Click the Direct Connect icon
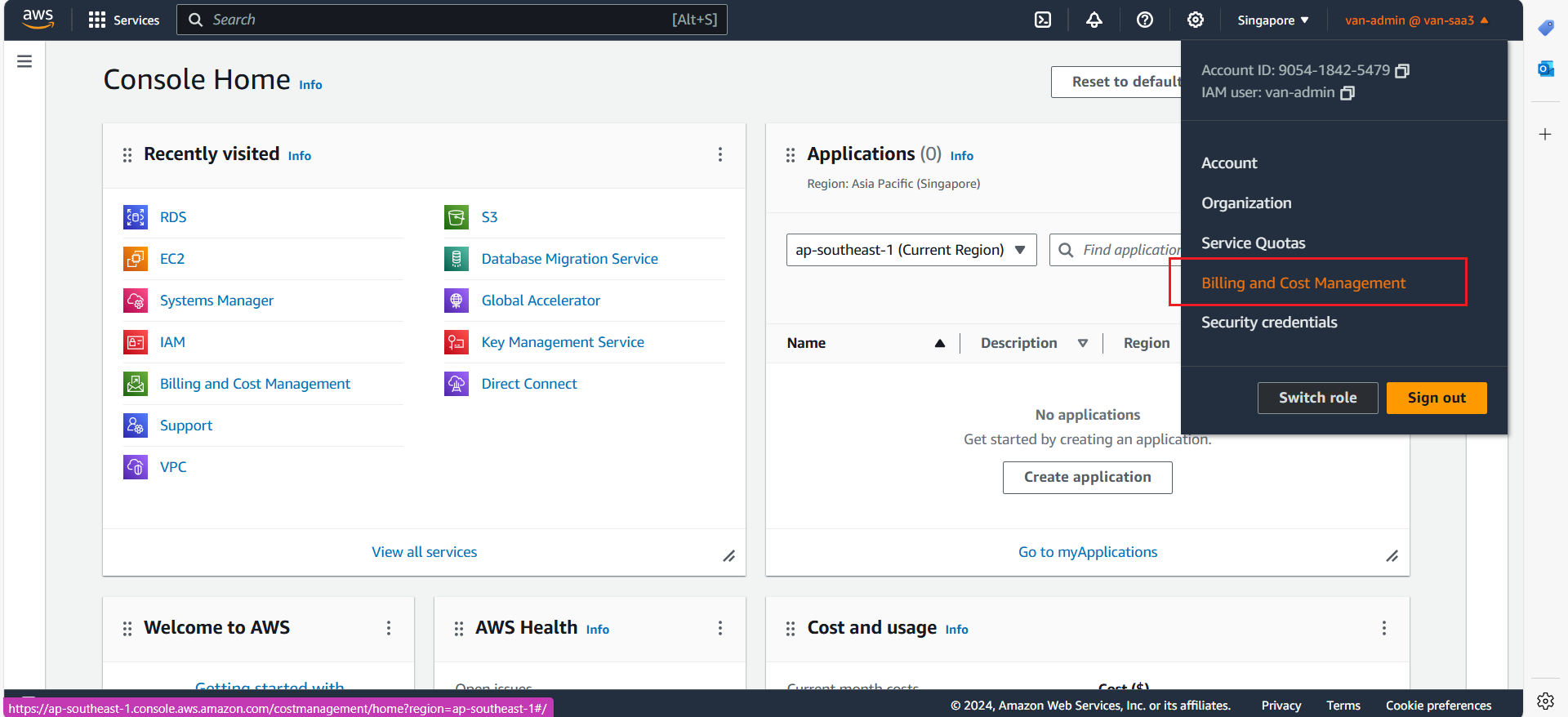 [457, 384]
